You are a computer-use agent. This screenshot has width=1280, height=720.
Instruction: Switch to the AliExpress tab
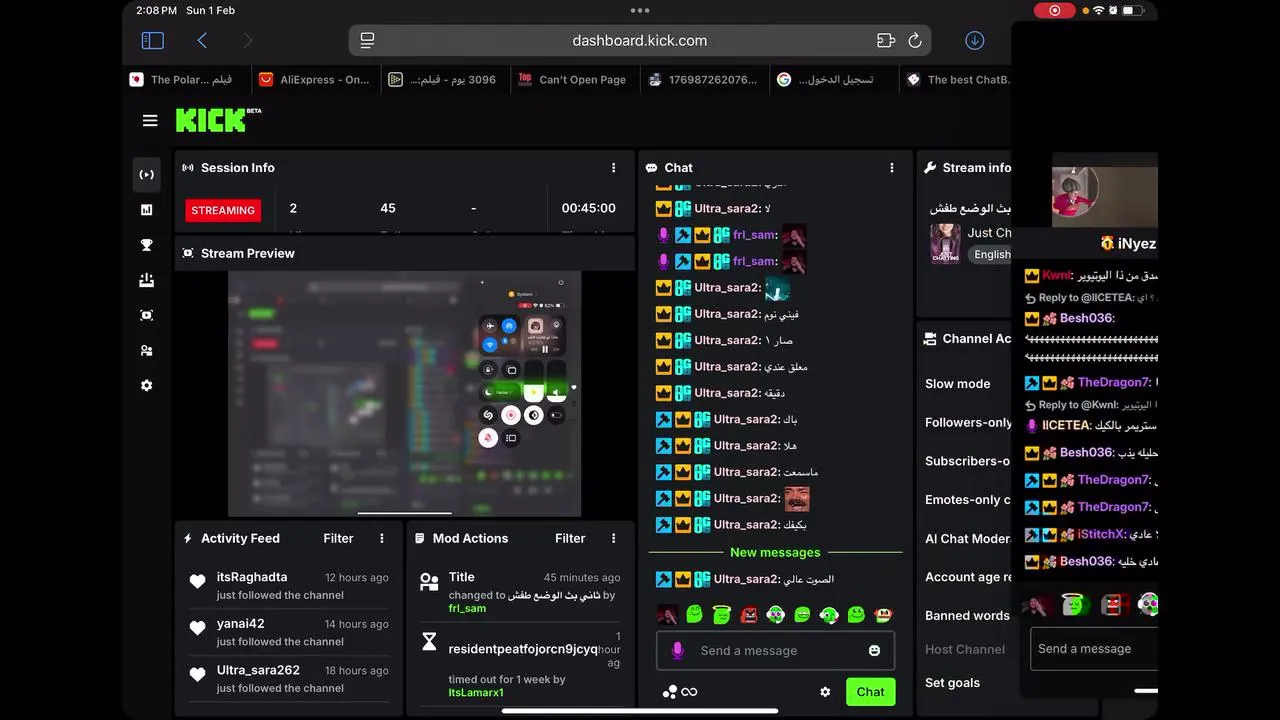[x=314, y=80]
